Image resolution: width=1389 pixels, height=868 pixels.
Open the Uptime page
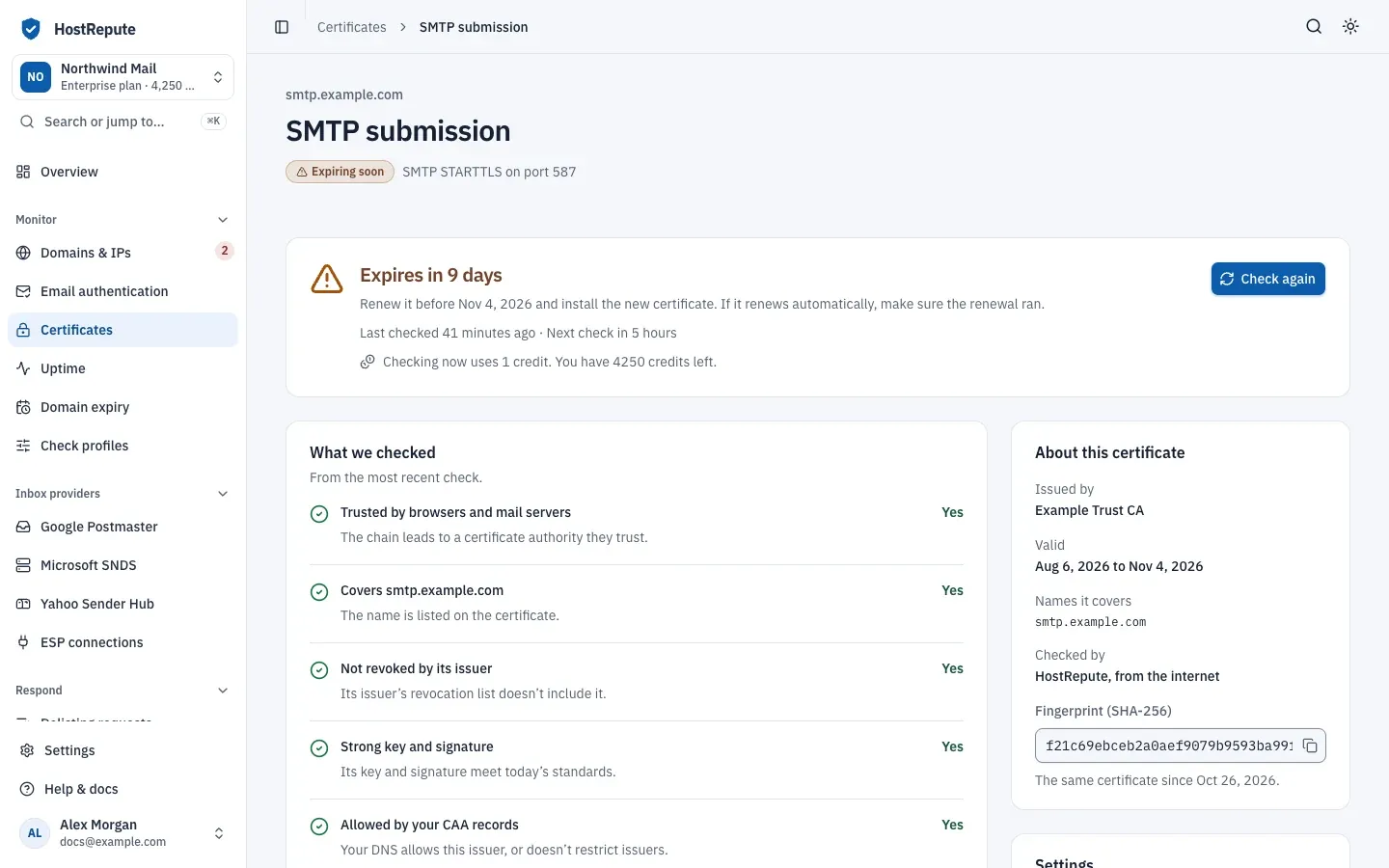[123, 368]
